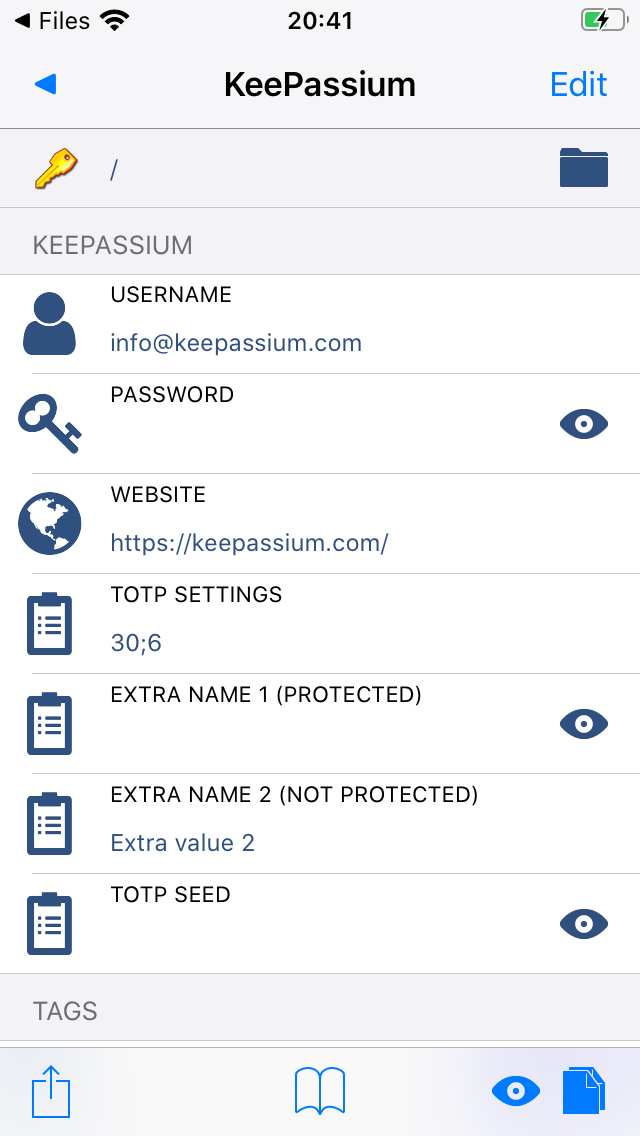Show the Extra Name 1 protected value
The height and width of the screenshot is (1136, 640).
click(583, 724)
